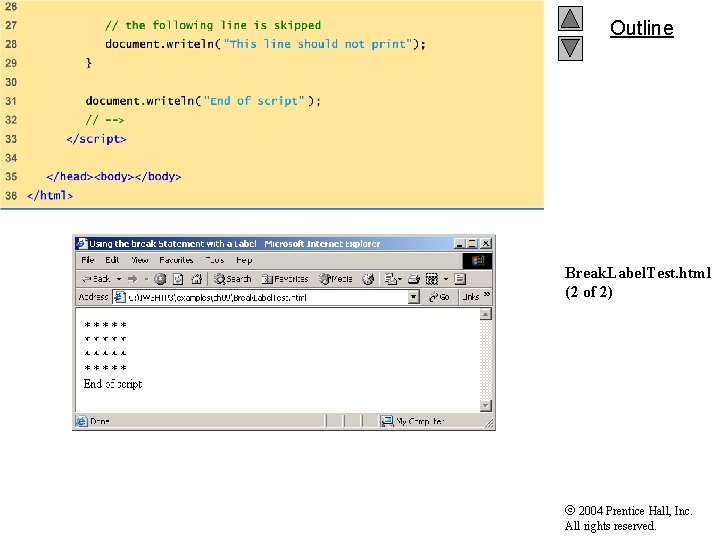Click the Refresh page icon

[178, 279]
